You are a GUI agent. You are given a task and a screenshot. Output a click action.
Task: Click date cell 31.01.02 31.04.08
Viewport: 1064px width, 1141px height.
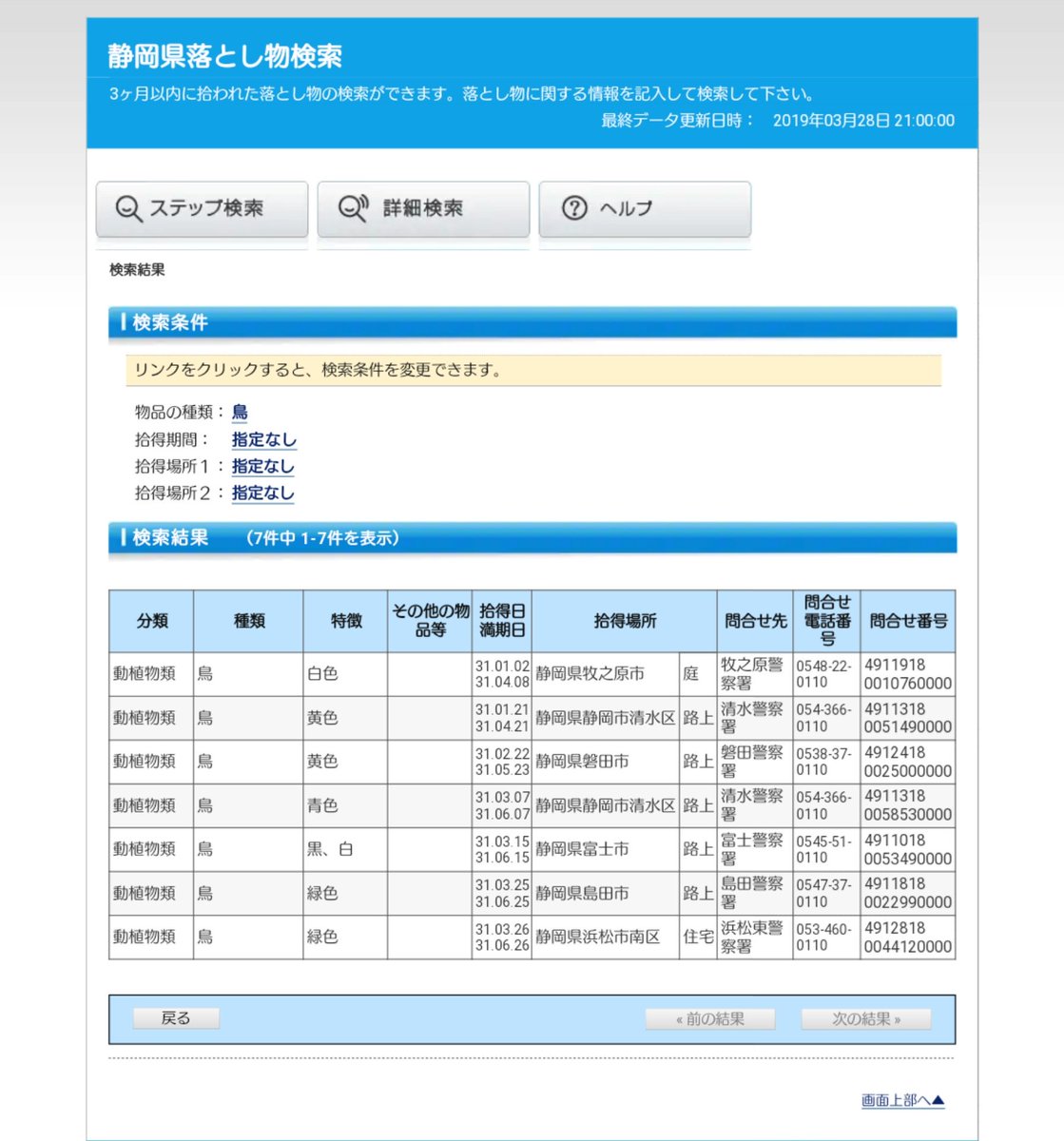coord(502,674)
